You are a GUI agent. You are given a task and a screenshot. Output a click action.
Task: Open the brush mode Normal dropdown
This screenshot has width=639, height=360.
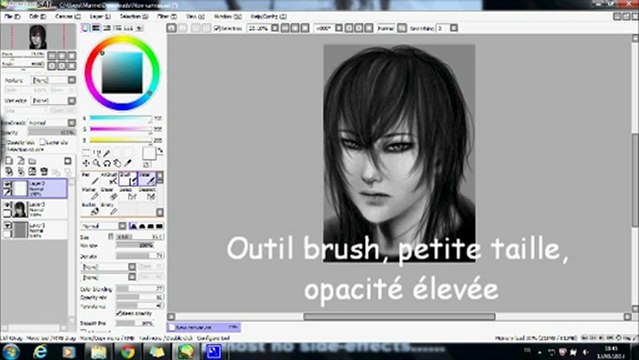pyautogui.click(x=104, y=226)
